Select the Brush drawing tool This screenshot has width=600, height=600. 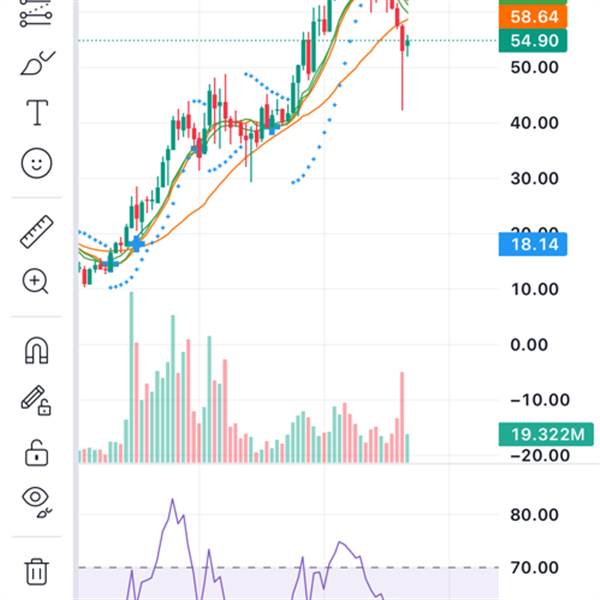[x=38, y=63]
